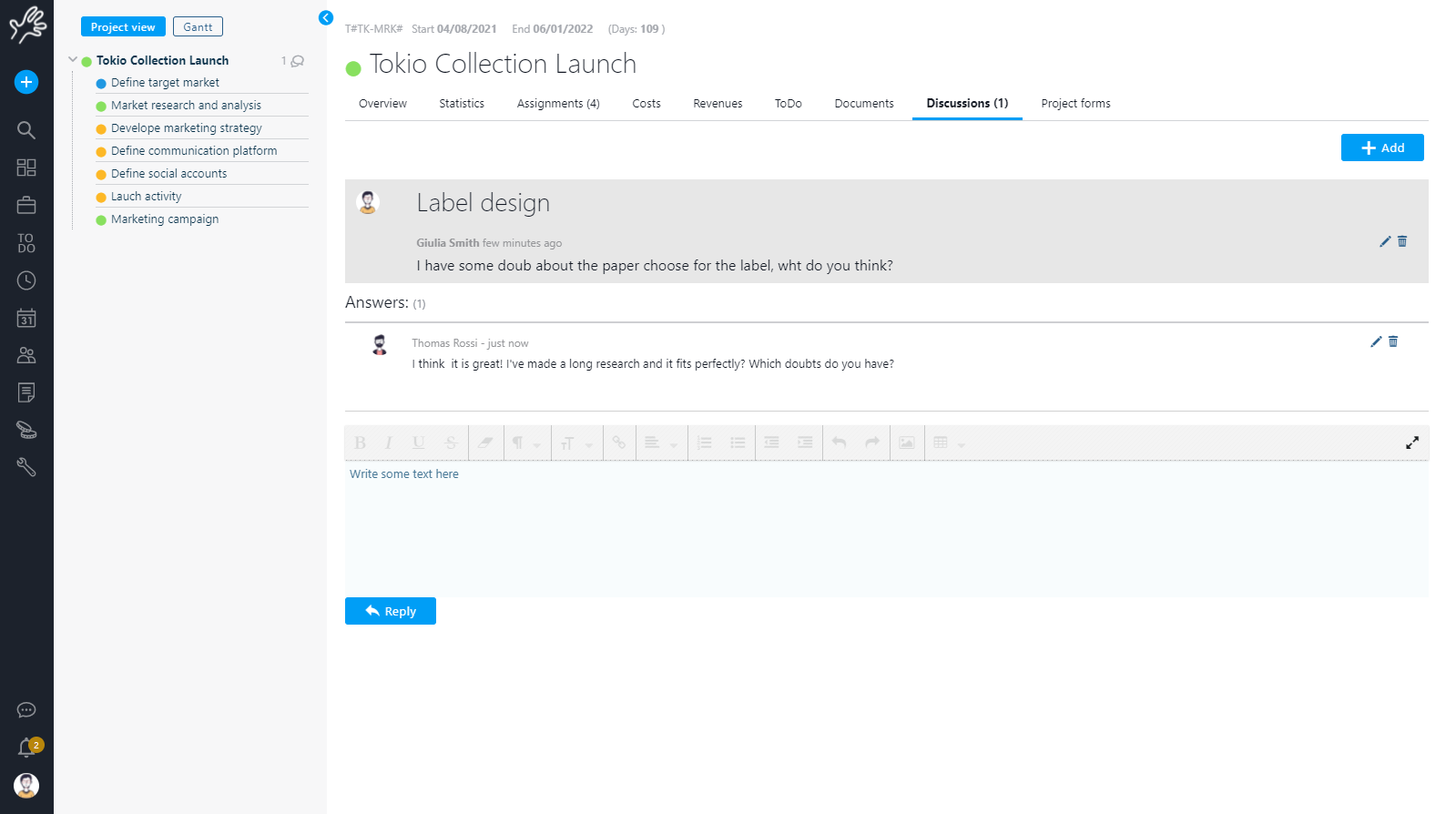Viewport: 1456px width, 814px height.
Task: Toggle bold formatting in editor
Action: [360, 443]
